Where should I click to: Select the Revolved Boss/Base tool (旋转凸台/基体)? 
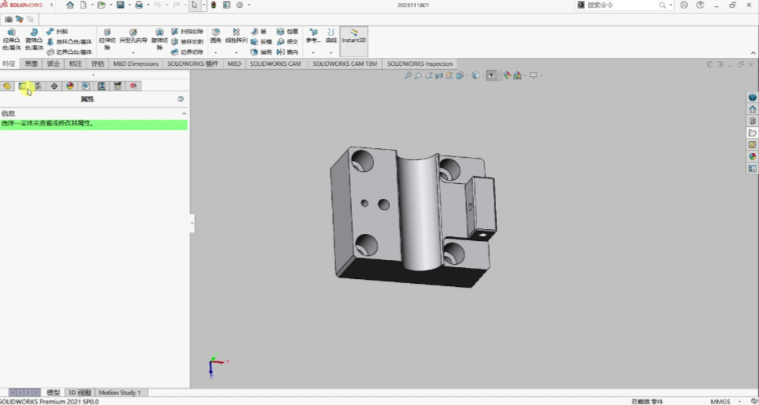(34, 39)
